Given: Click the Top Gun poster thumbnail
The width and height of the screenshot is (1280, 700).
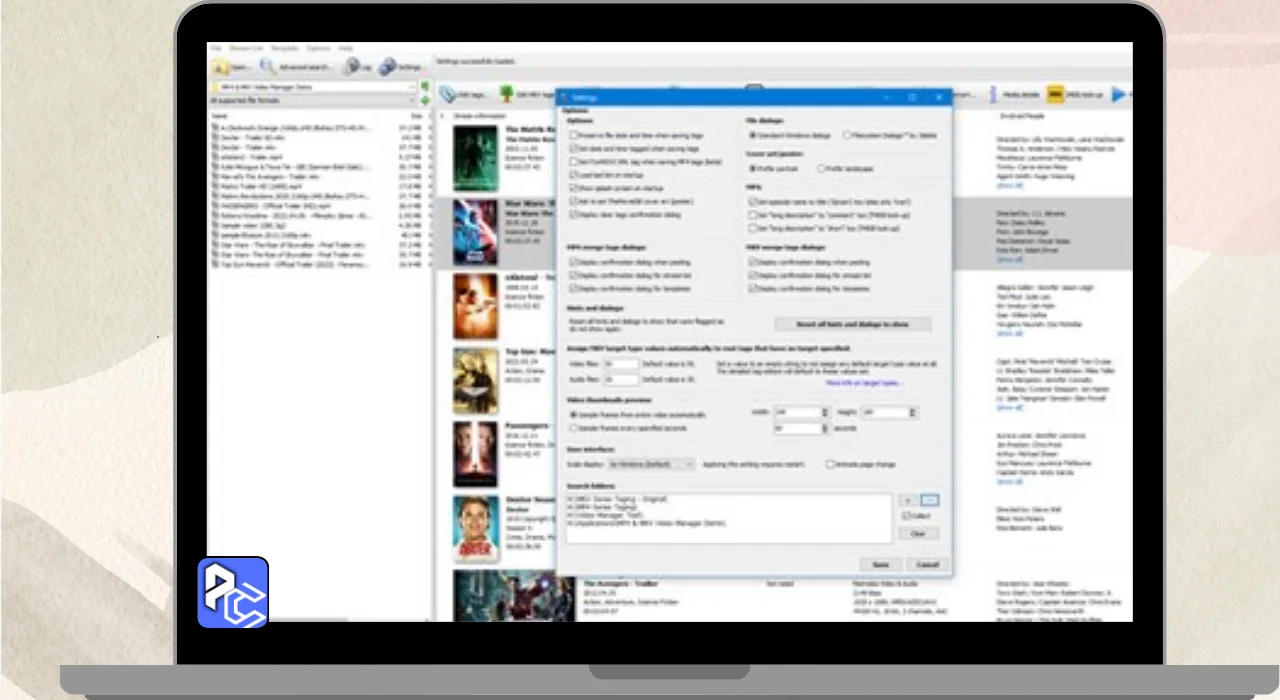Looking at the screenshot, I should tap(475, 380).
